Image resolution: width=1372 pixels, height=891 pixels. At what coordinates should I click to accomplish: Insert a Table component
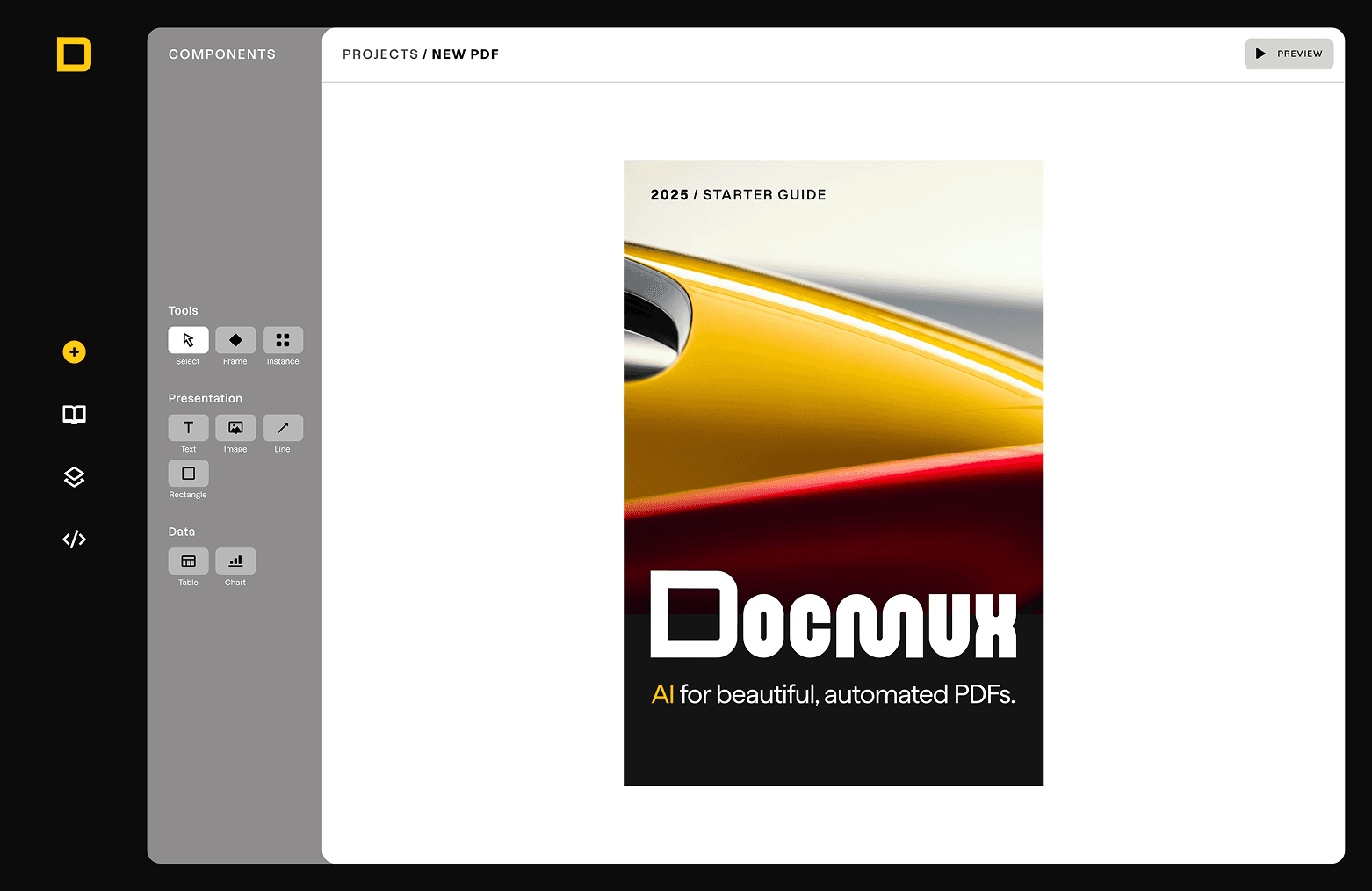click(188, 561)
